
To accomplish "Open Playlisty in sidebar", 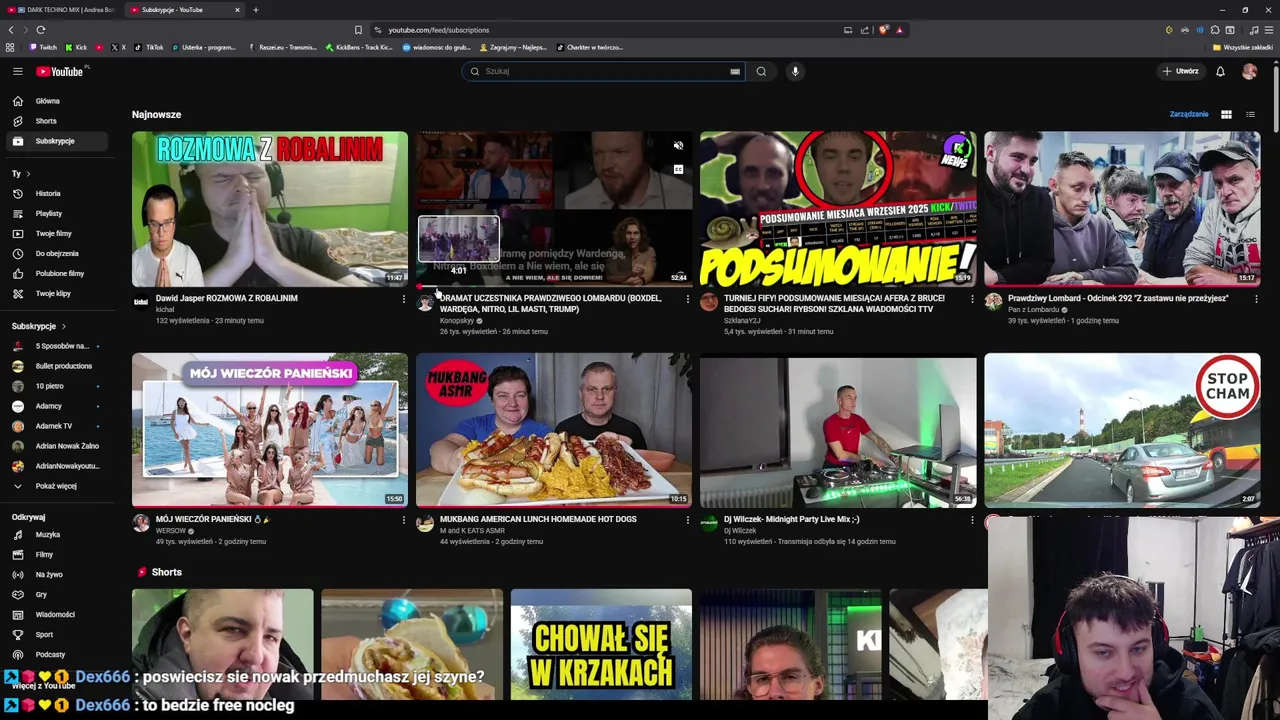I will point(58,213).
